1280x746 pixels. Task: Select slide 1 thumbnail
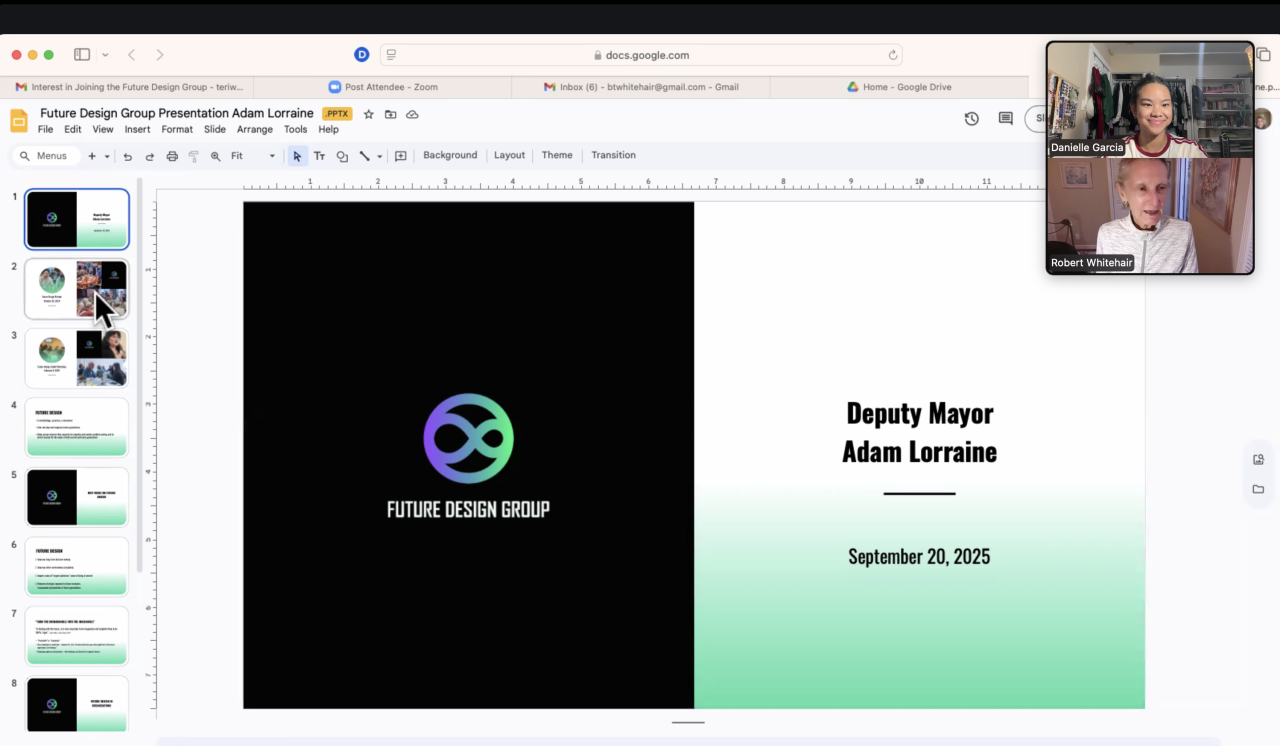pyautogui.click(x=77, y=219)
